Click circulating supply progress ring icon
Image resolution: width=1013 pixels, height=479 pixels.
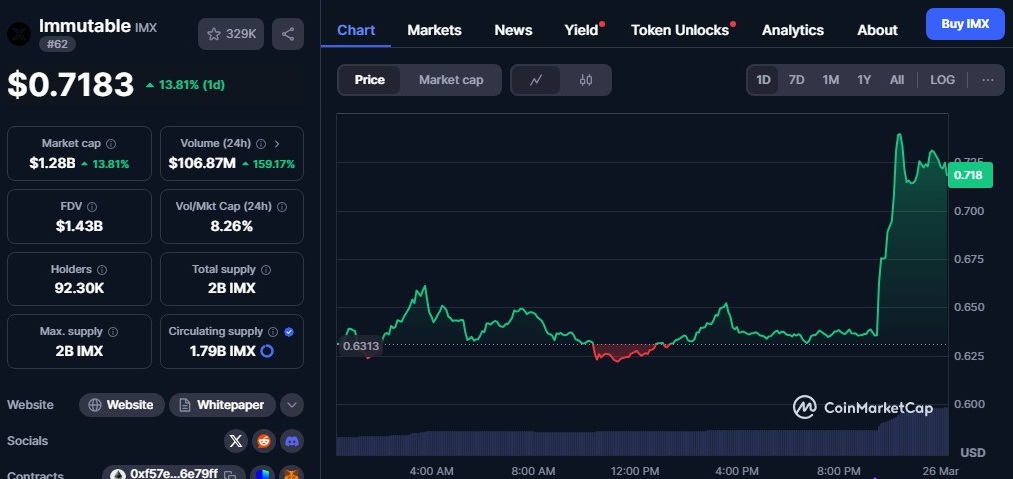pyautogui.click(x=267, y=352)
